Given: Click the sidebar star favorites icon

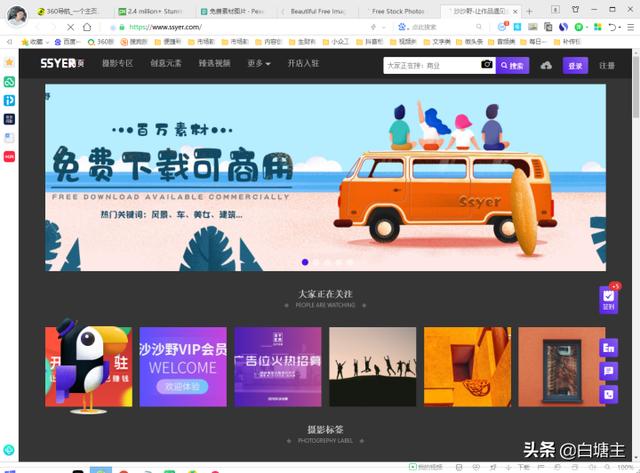Looking at the screenshot, I should coord(9,62).
